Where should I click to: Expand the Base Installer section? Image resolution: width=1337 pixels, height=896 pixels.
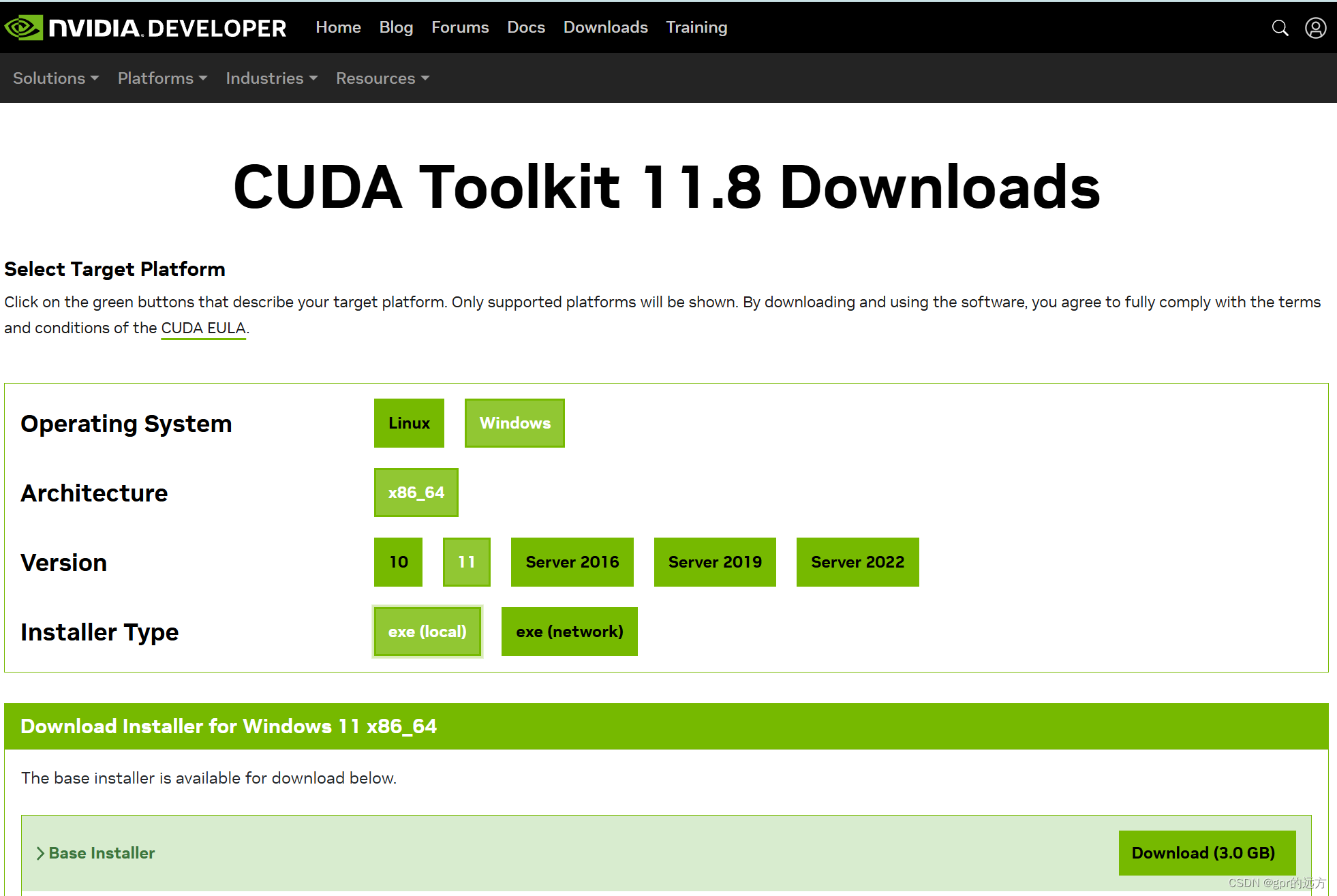(95, 853)
